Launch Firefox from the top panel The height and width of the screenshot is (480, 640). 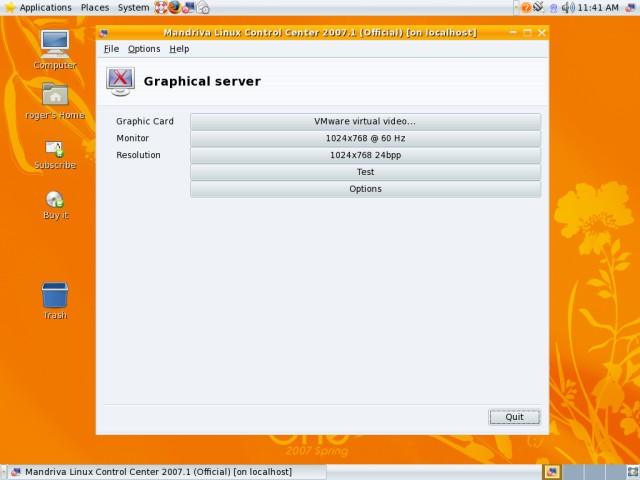coord(174,7)
